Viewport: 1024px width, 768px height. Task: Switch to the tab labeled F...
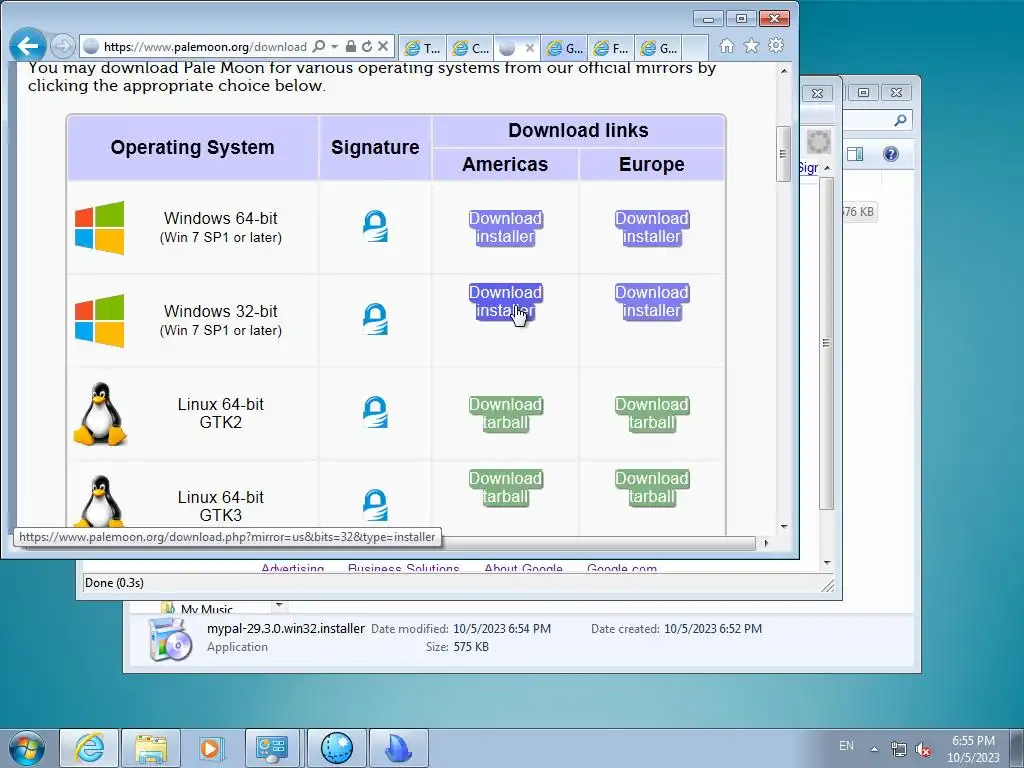click(611, 48)
